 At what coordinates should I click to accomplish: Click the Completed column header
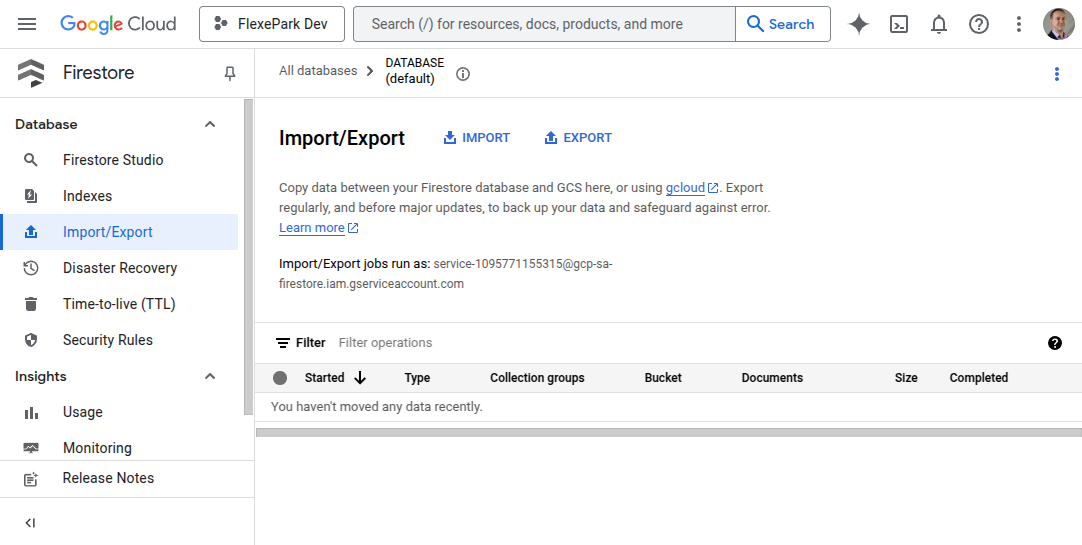click(978, 378)
